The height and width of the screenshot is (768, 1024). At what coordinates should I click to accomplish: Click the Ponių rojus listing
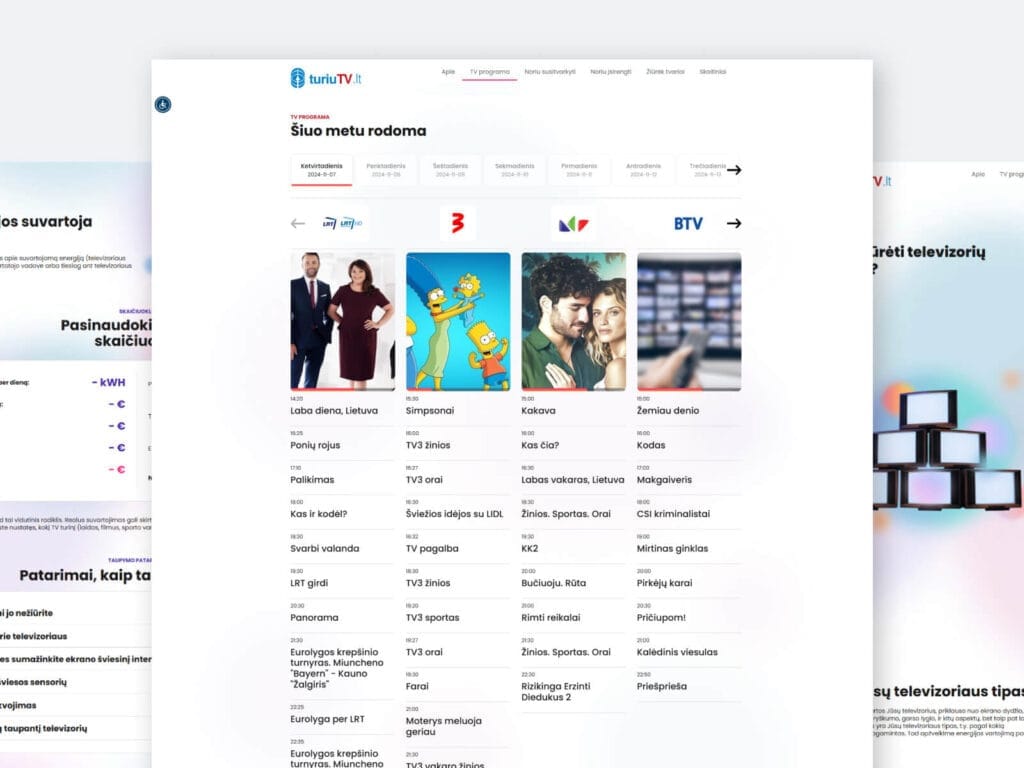pyautogui.click(x=315, y=445)
